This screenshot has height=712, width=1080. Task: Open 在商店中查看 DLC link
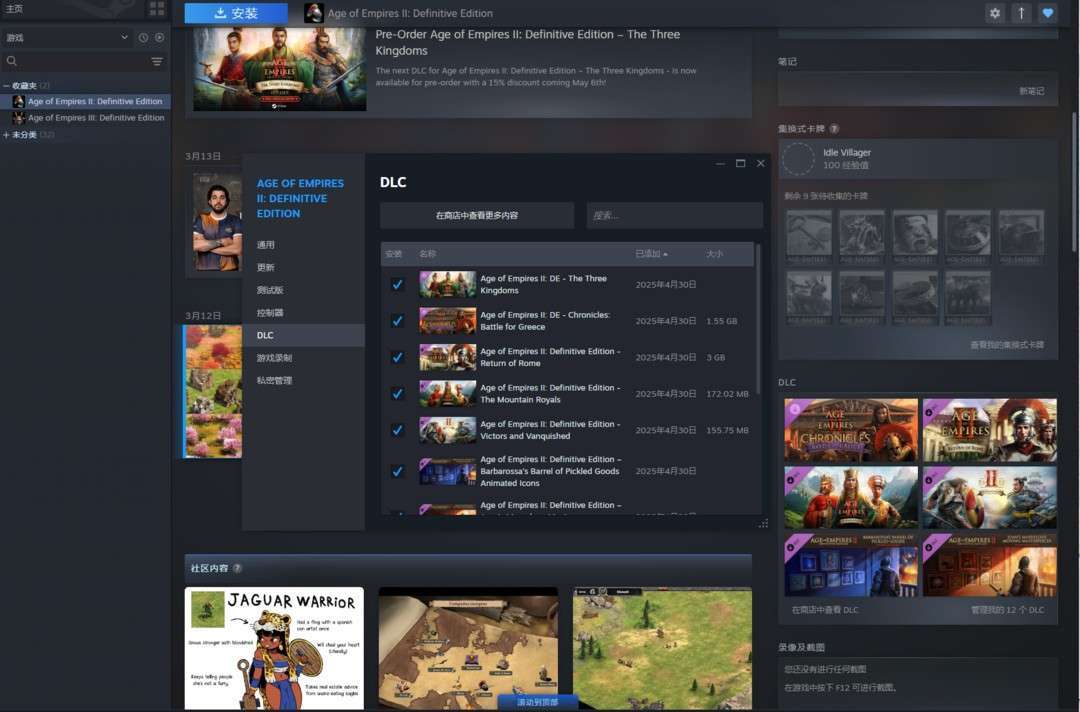(824, 610)
